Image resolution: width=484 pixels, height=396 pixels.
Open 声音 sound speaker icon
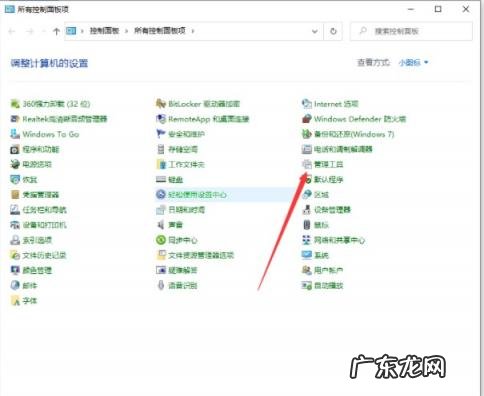tap(161, 225)
